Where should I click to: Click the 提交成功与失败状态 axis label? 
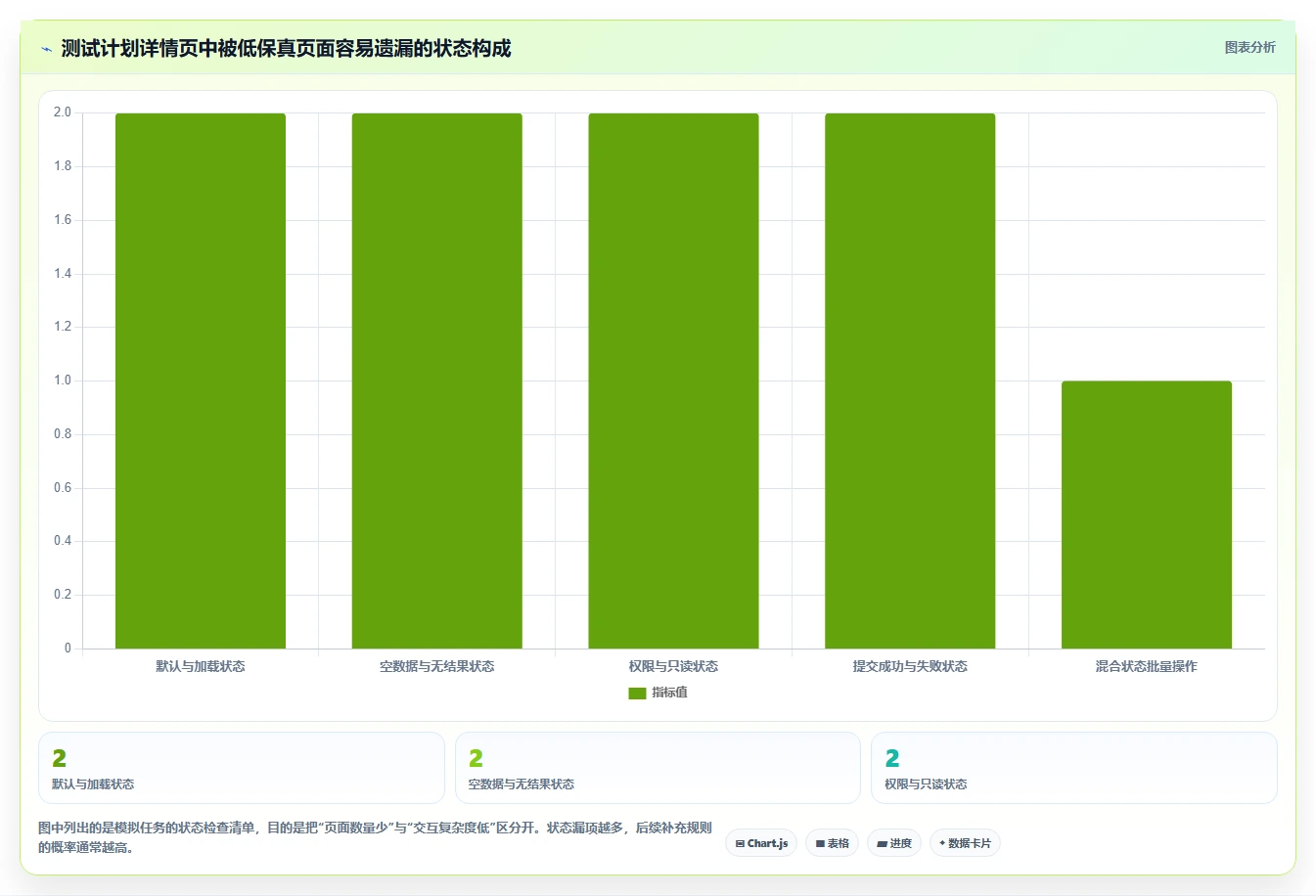point(910,666)
